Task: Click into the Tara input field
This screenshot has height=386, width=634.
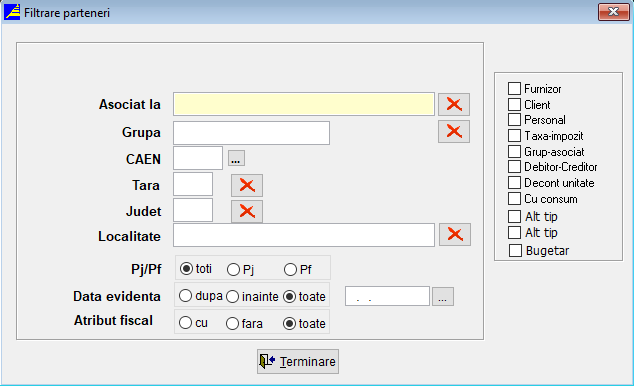Action: pos(193,184)
